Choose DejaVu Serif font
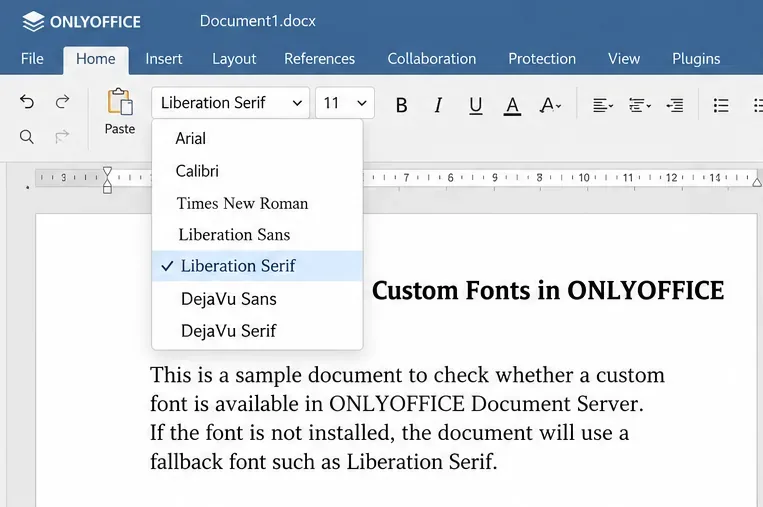Viewport: 763px width, 507px height. 257,331
